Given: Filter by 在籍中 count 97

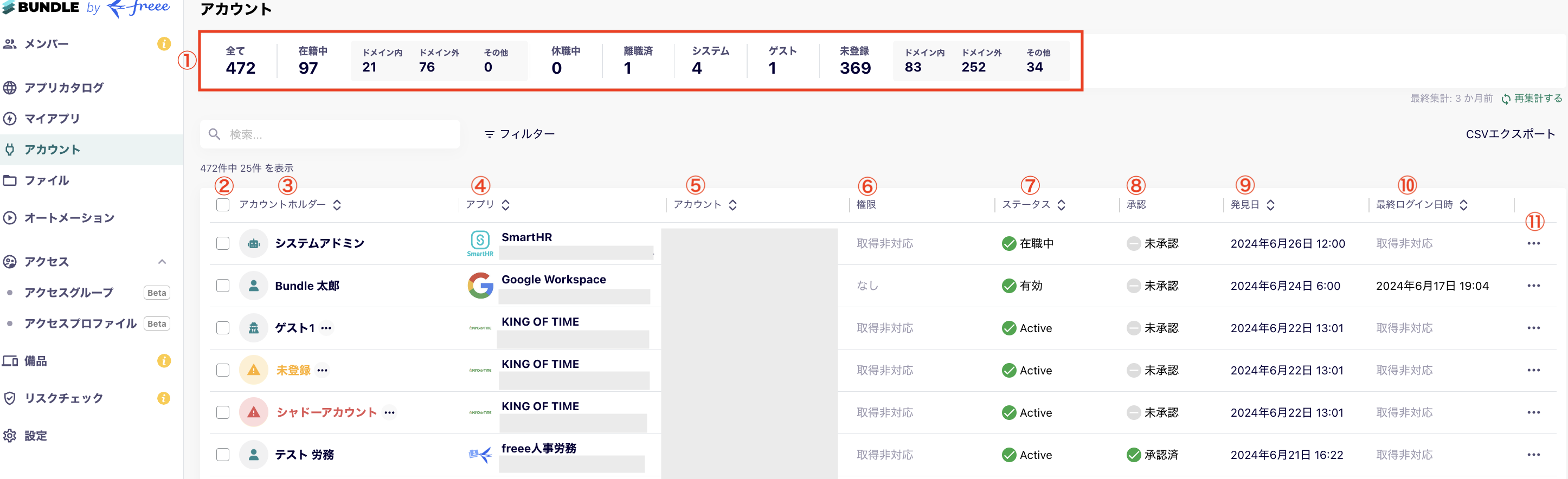Looking at the screenshot, I should (x=312, y=60).
